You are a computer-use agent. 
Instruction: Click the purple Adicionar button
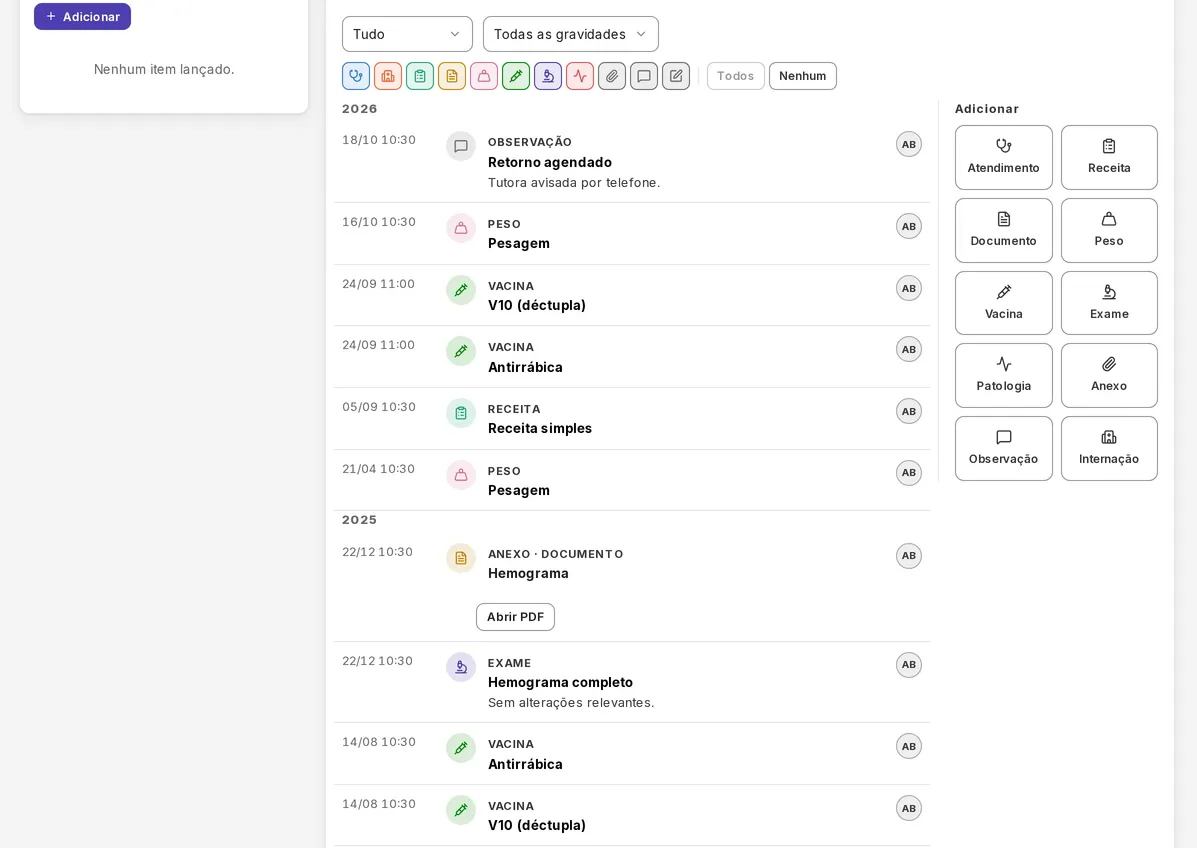pos(82,16)
